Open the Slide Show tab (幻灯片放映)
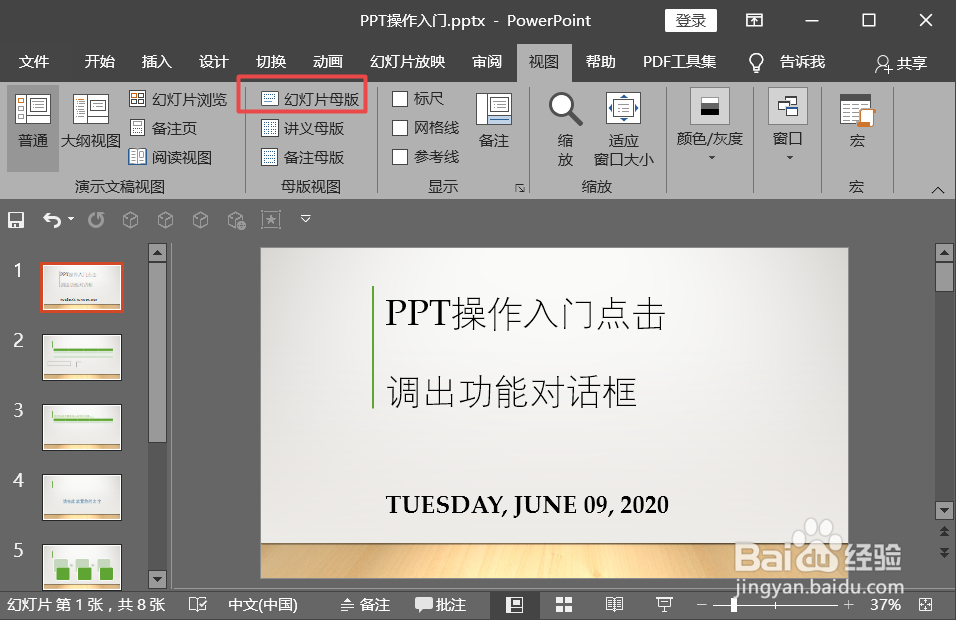The height and width of the screenshot is (620, 956). click(407, 62)
